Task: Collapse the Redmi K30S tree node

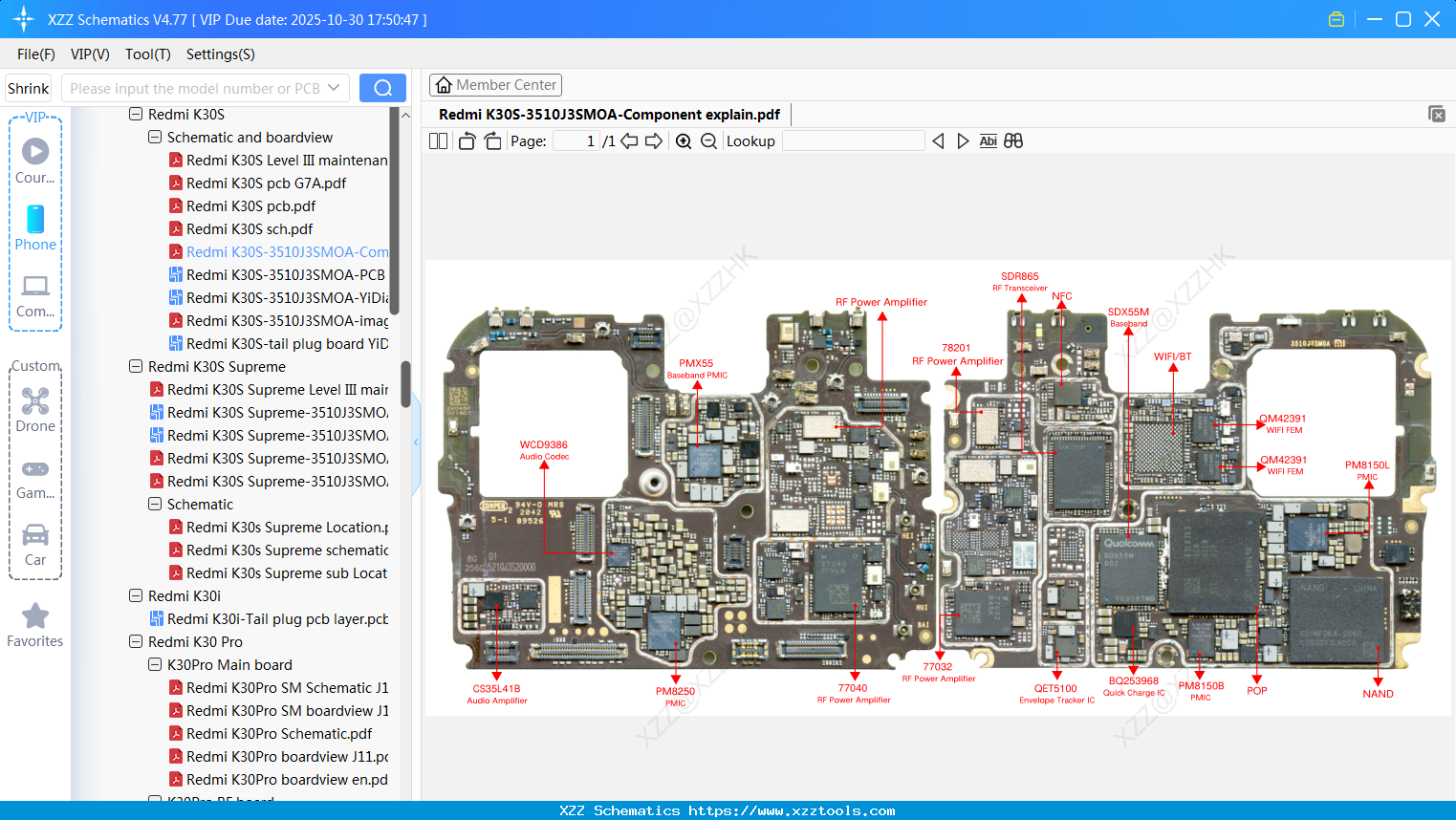Action: [x=135, y=114]
